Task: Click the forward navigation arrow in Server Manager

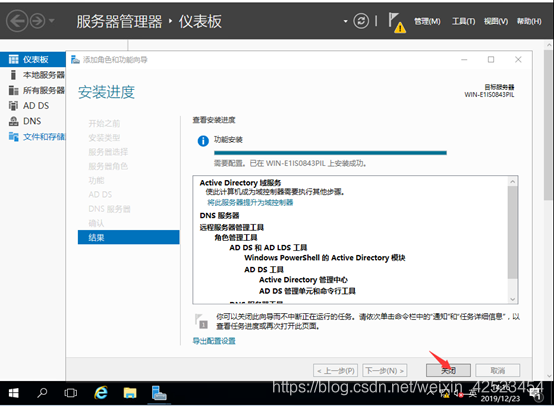Action: click(x=37, y=21)
